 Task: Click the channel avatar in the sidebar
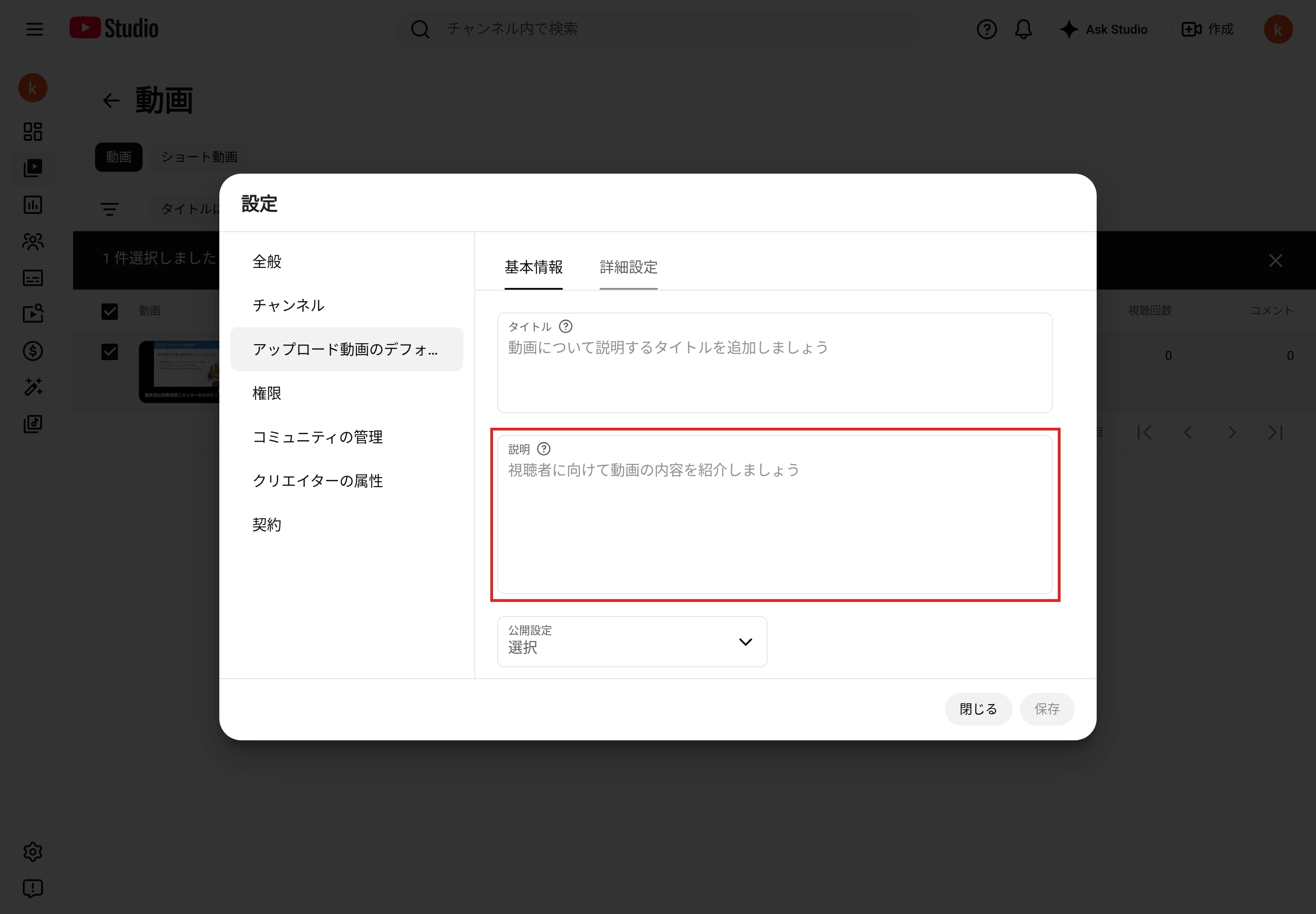[32, 88]
